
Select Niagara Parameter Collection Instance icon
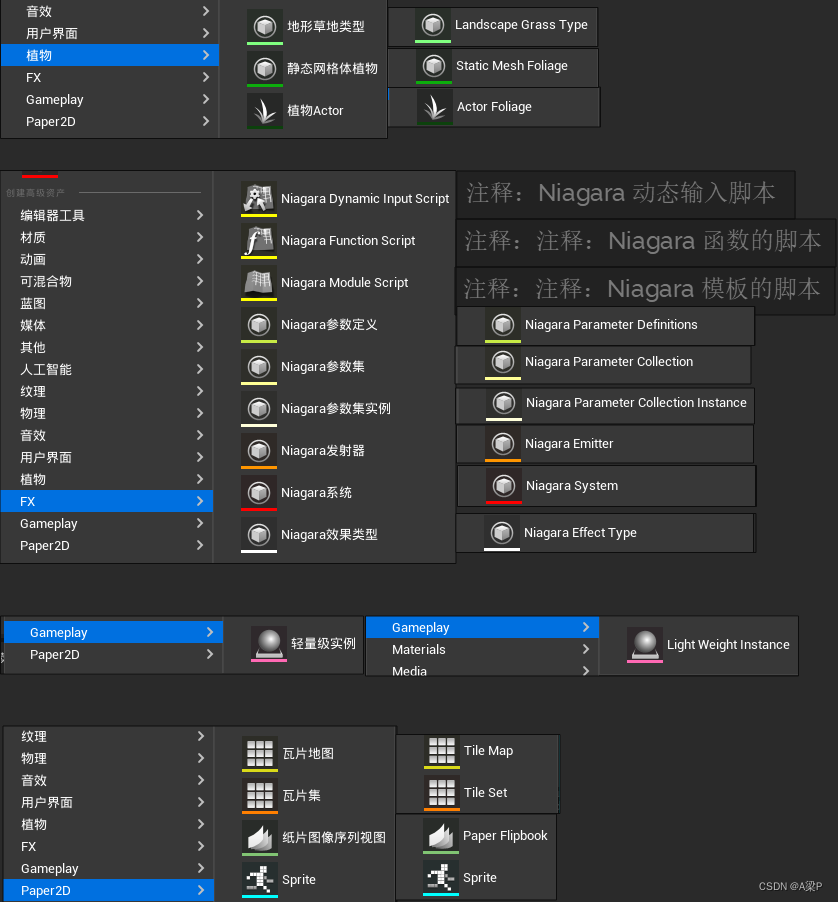(x=504, y=403)
